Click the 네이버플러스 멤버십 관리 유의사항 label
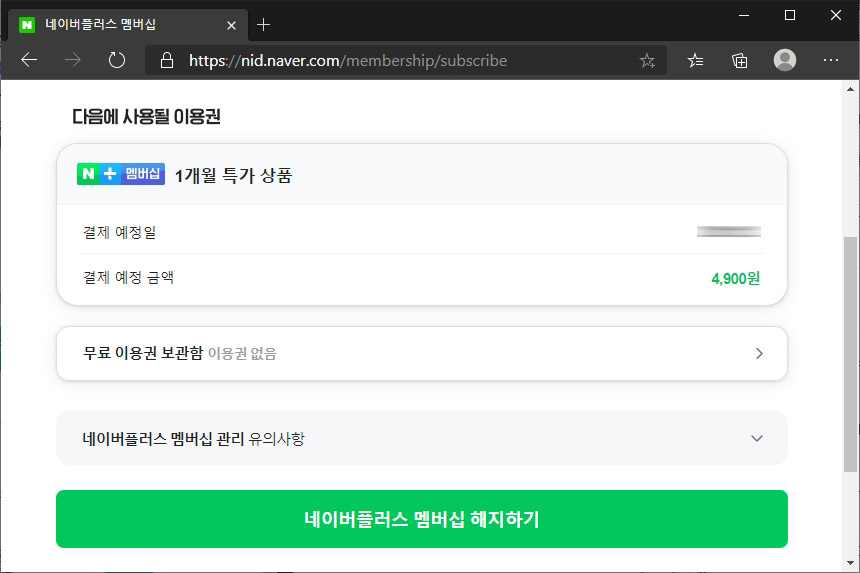The width and height of the screenshot is (860, 573). point(194,439)
